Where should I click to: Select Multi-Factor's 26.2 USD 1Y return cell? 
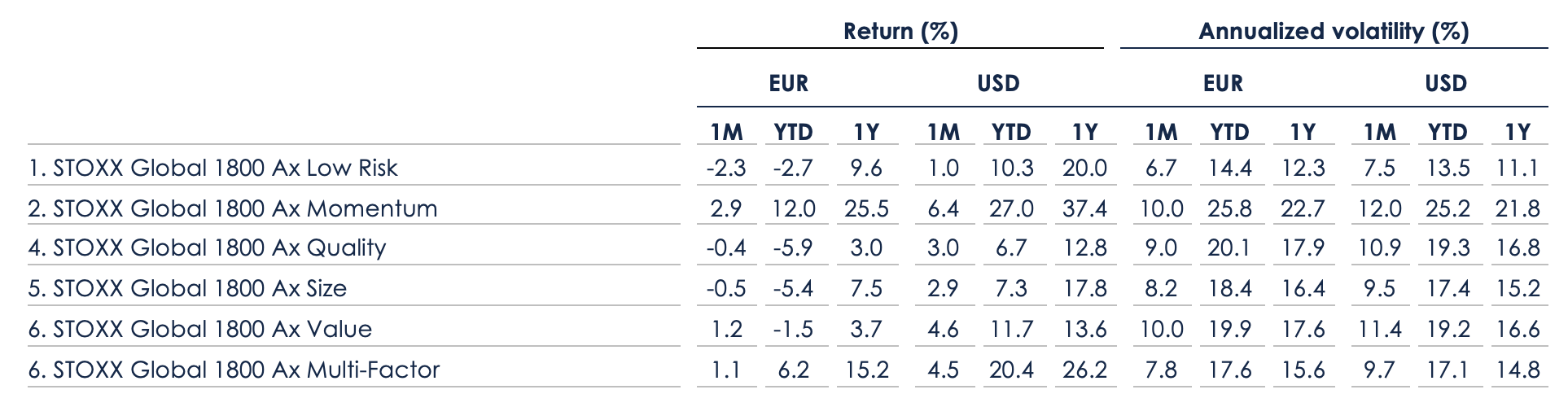(x=1084, y=370)
